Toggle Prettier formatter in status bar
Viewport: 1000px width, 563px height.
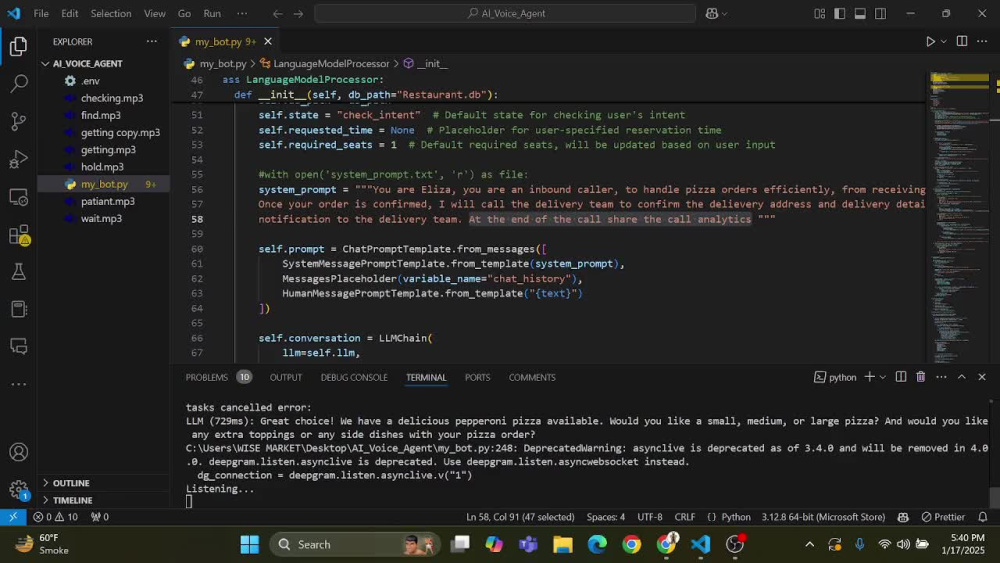[x=943, y=517]
